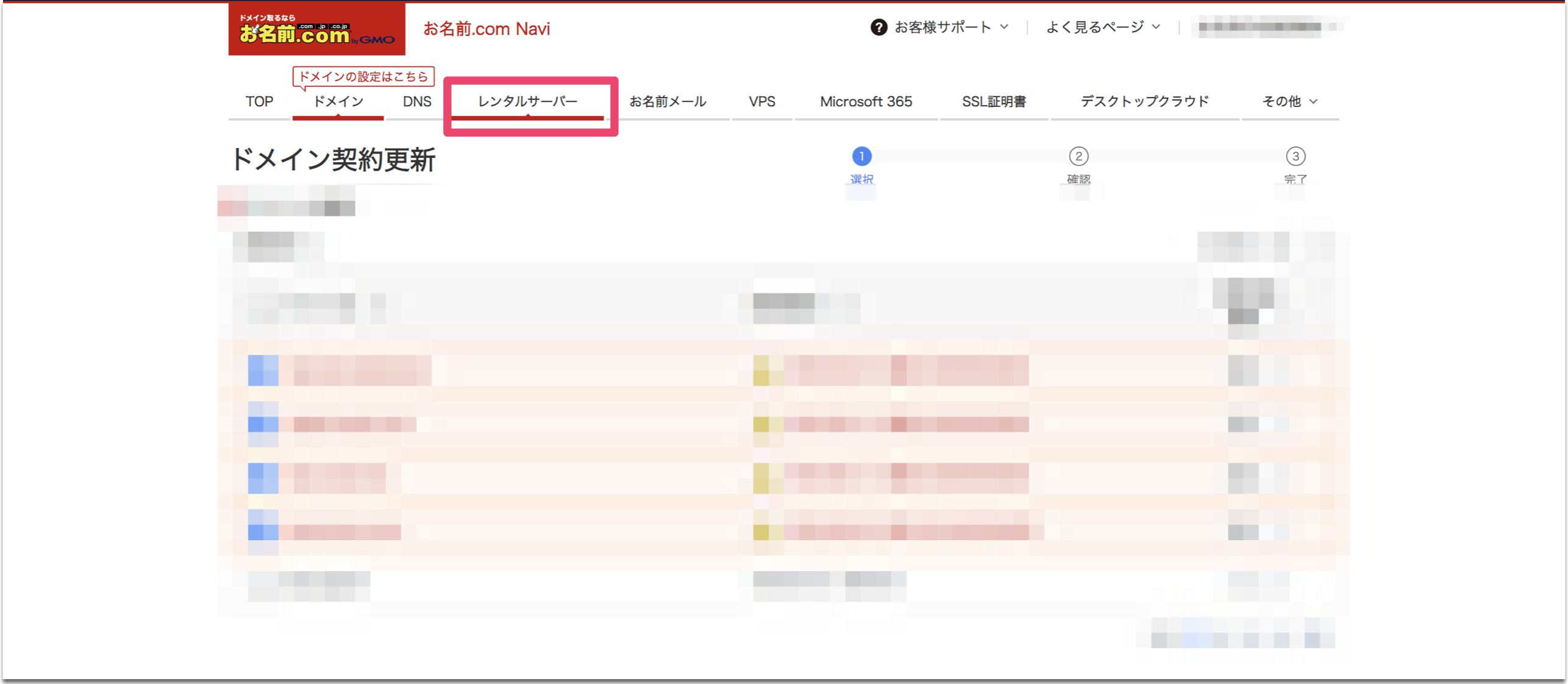Viewport: 1568px width, 684px height.
Task: Click the step 3 完了 circle indicator
Action: pos(1296,156)
